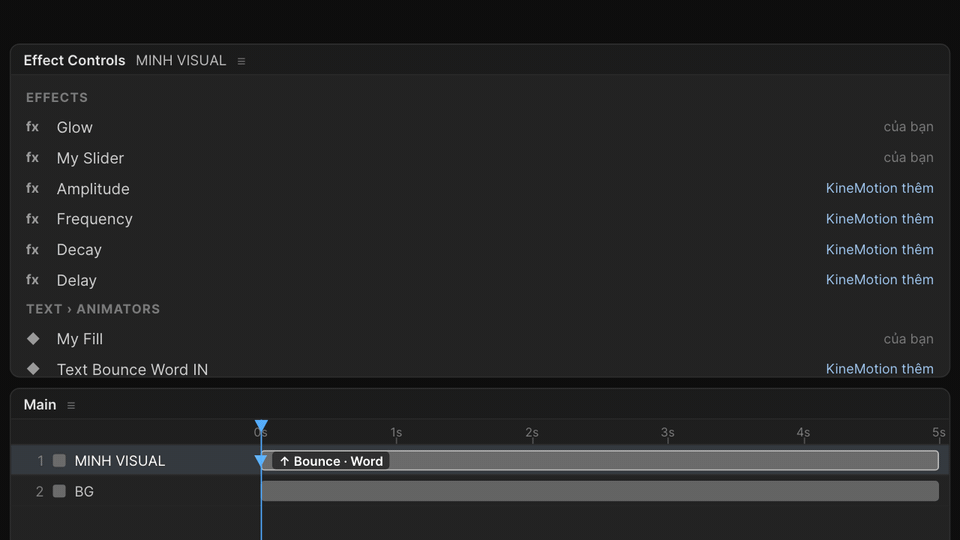960x540 pixels.
Task: Click the của bạn label on My Fill row
Action: pos(909,339)
